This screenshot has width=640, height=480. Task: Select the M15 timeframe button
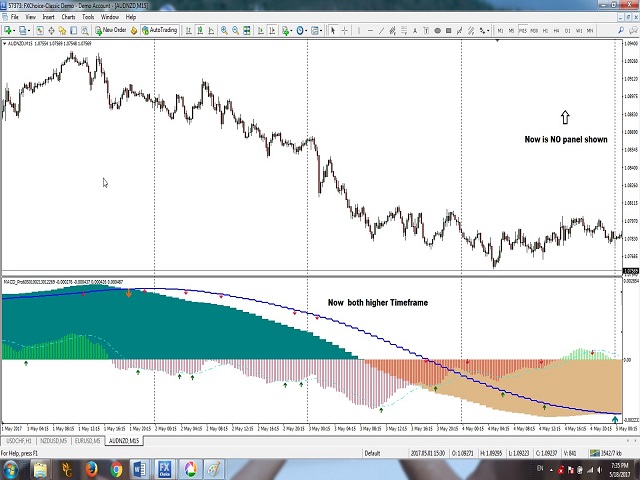click(x=522, y=31)
